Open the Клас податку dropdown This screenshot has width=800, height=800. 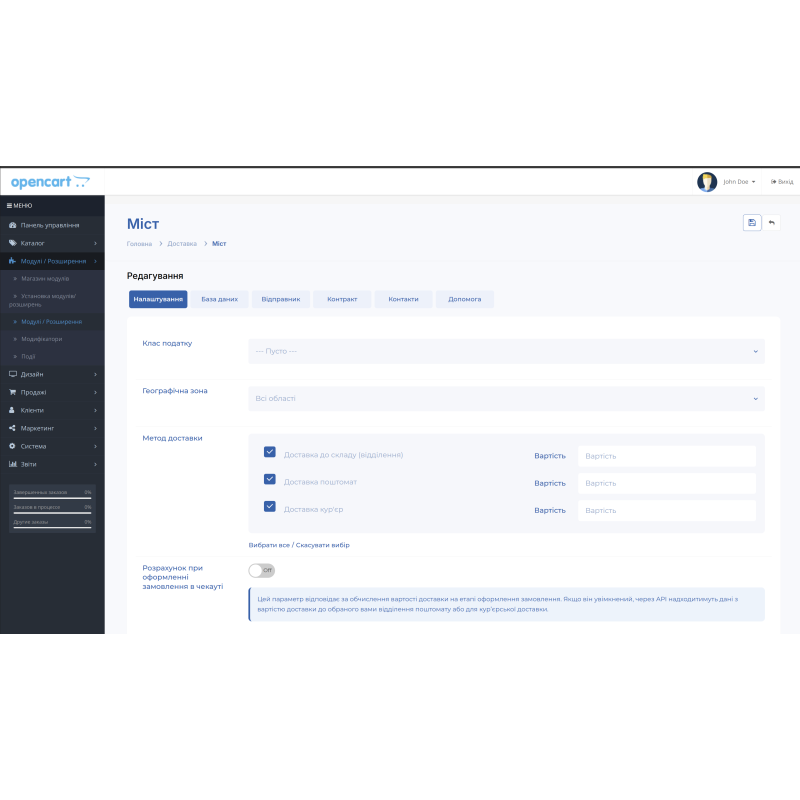coord(506,351)
